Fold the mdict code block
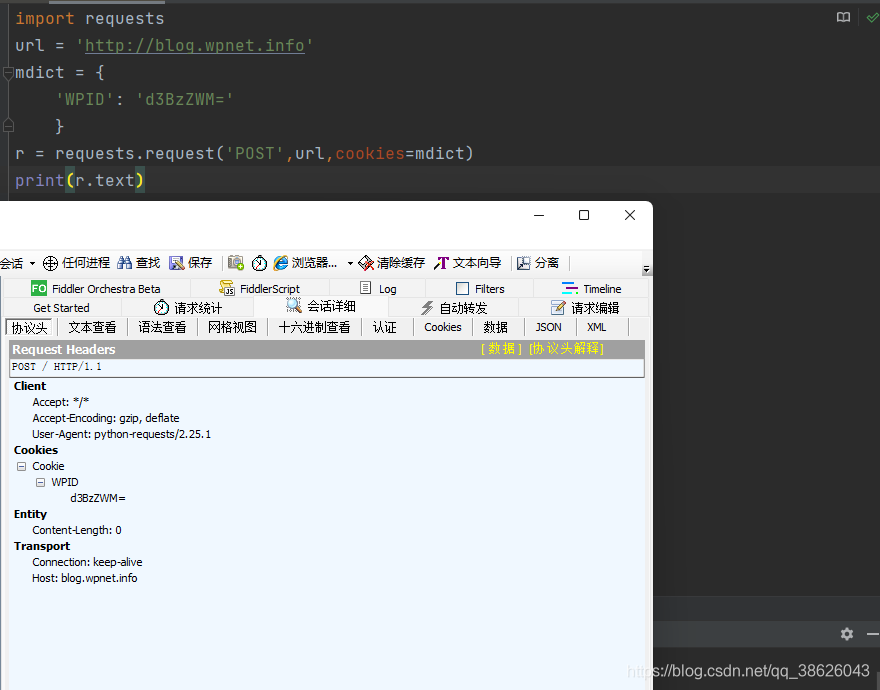This screenshot has width=880, height=690. pyautogui.click(x=8, y=72)
